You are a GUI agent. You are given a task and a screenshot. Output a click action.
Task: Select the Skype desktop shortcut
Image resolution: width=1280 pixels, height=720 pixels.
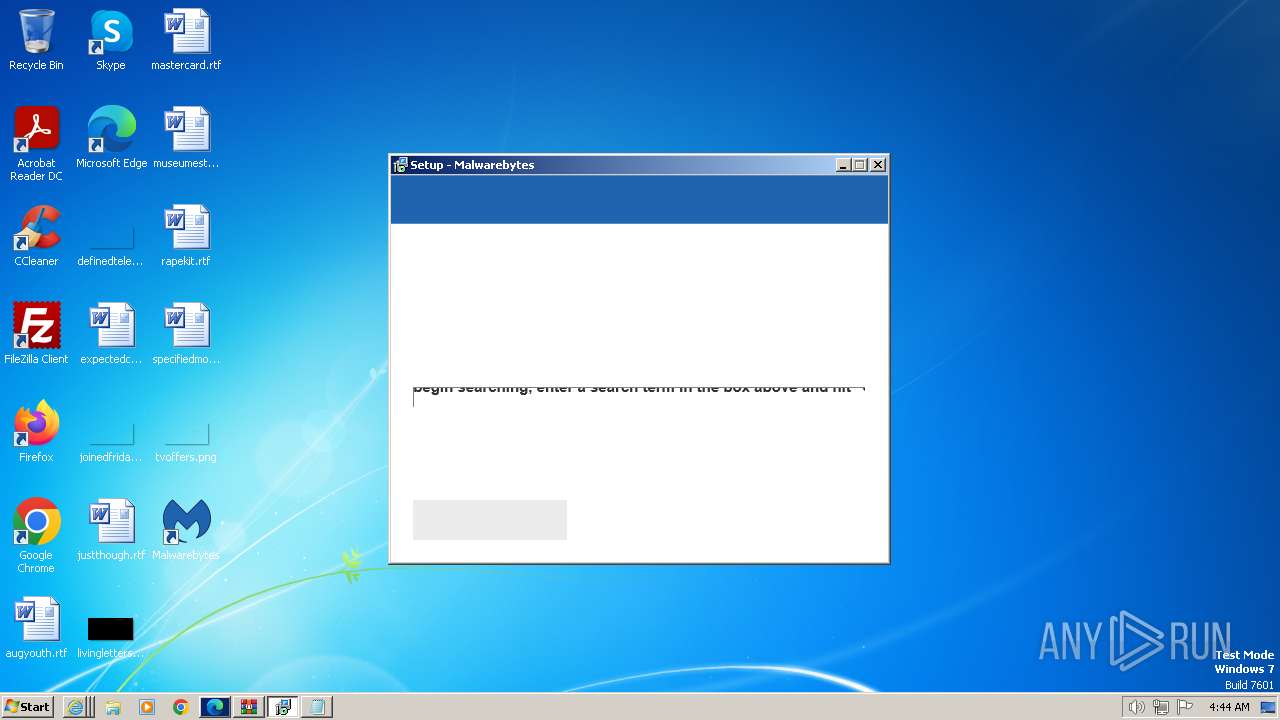click(x=111, y=40)
